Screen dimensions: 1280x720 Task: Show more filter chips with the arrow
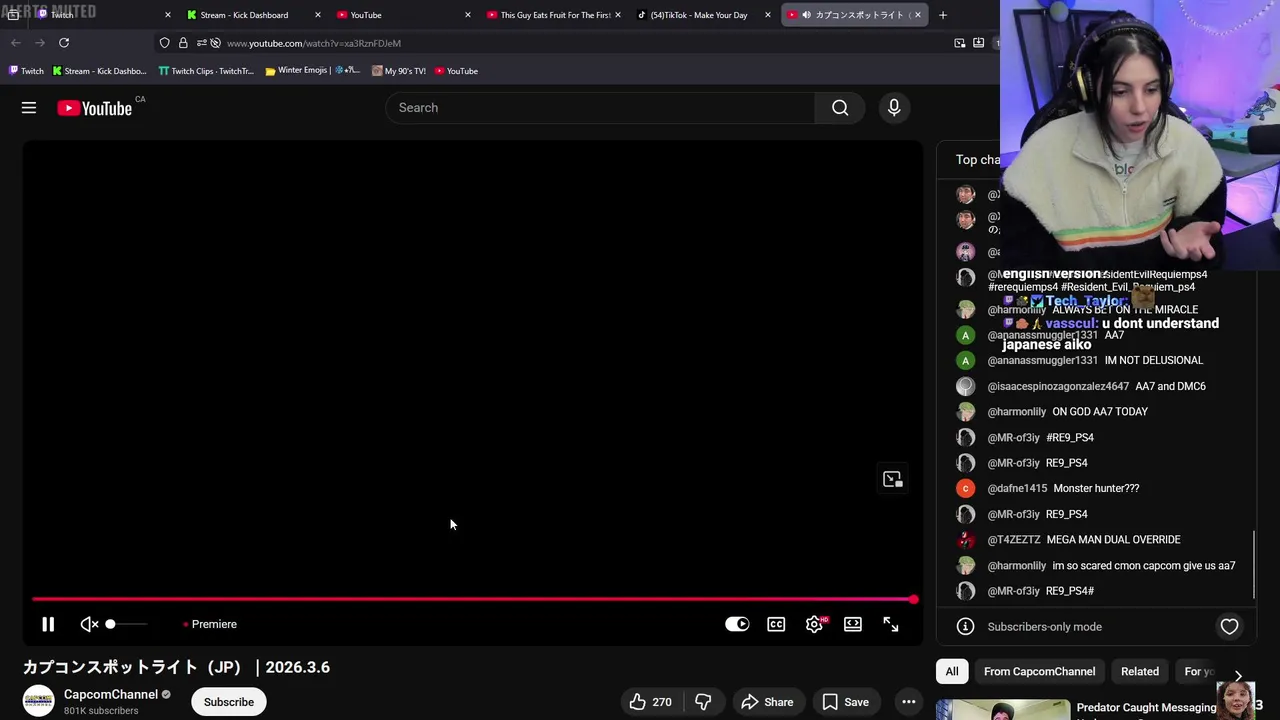(x=1238, y=675)
